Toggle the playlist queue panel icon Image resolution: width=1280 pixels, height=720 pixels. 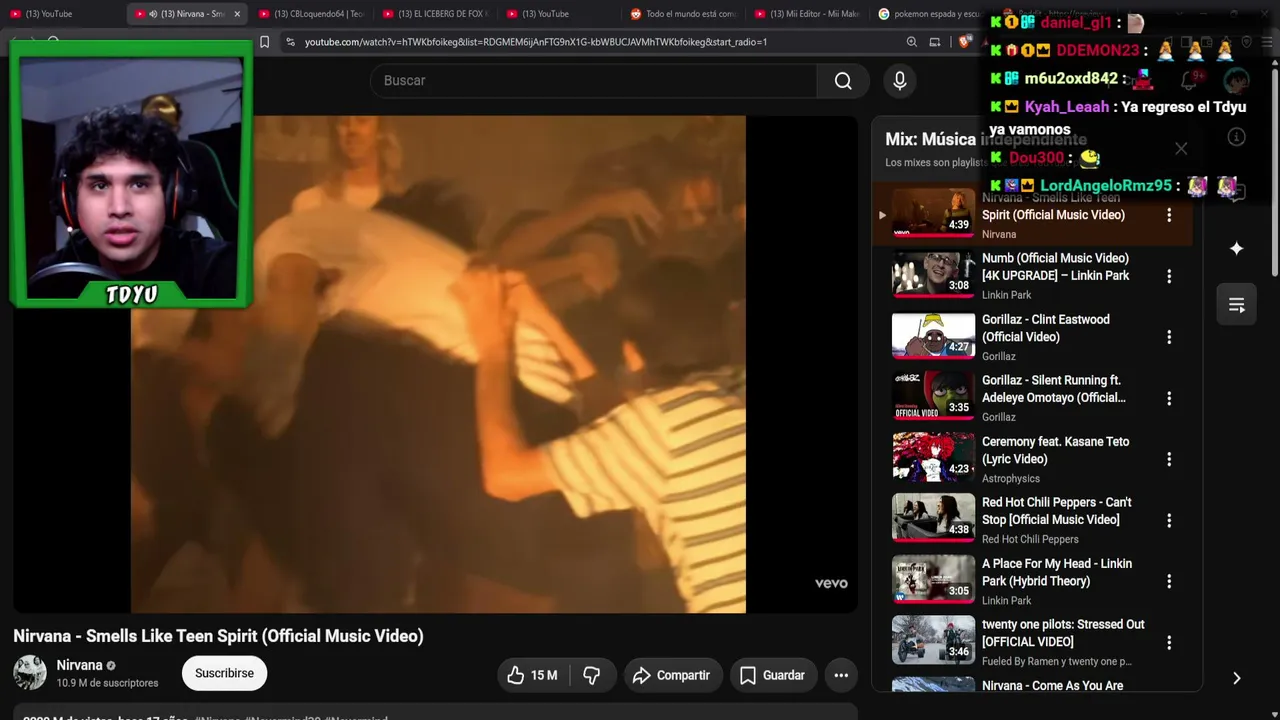[1236, 305]
